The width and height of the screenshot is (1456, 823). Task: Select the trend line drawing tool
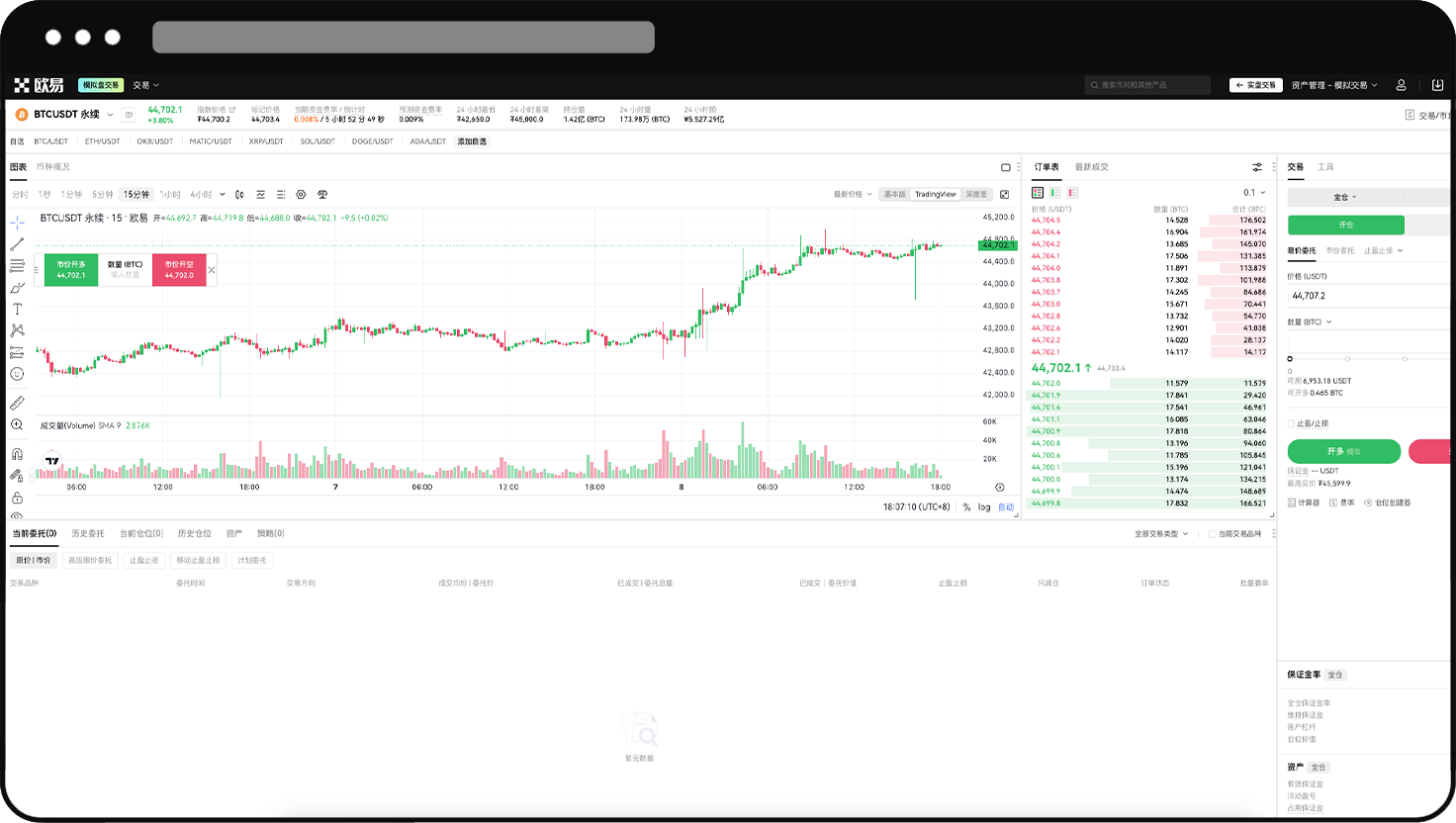click(x=17, y=244)
